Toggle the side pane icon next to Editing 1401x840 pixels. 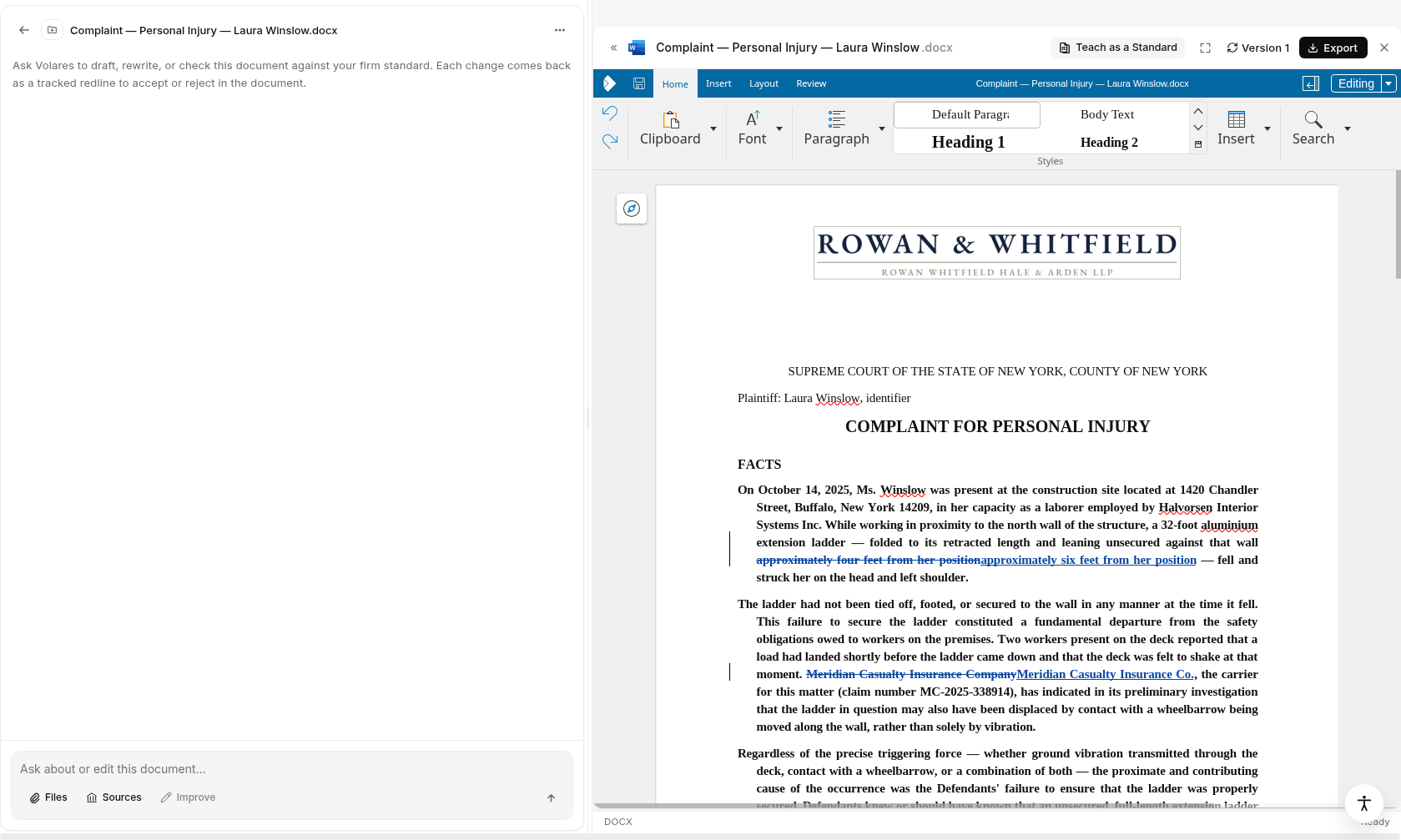coord(1311,83)
